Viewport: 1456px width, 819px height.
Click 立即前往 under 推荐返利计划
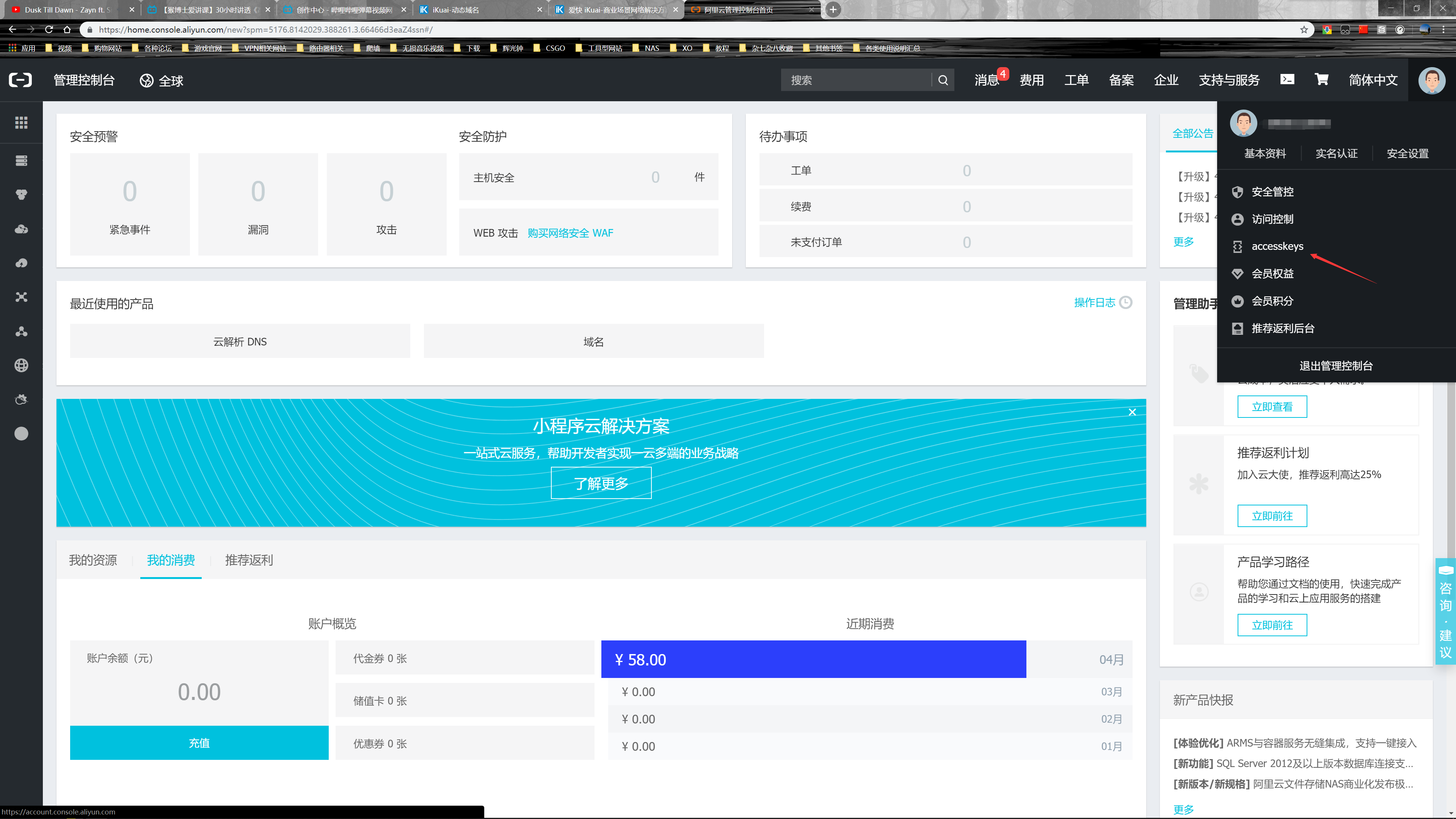(x=1272, y=516)
